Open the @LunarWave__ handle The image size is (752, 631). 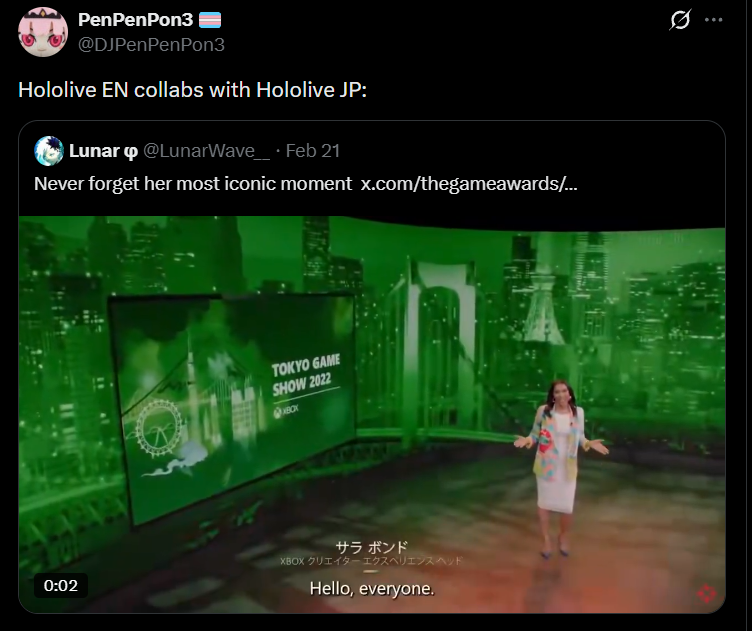click(207, 151)
